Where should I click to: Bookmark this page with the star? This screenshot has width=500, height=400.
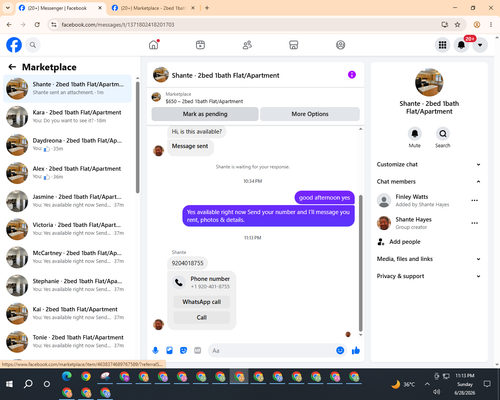pos(457,25)
